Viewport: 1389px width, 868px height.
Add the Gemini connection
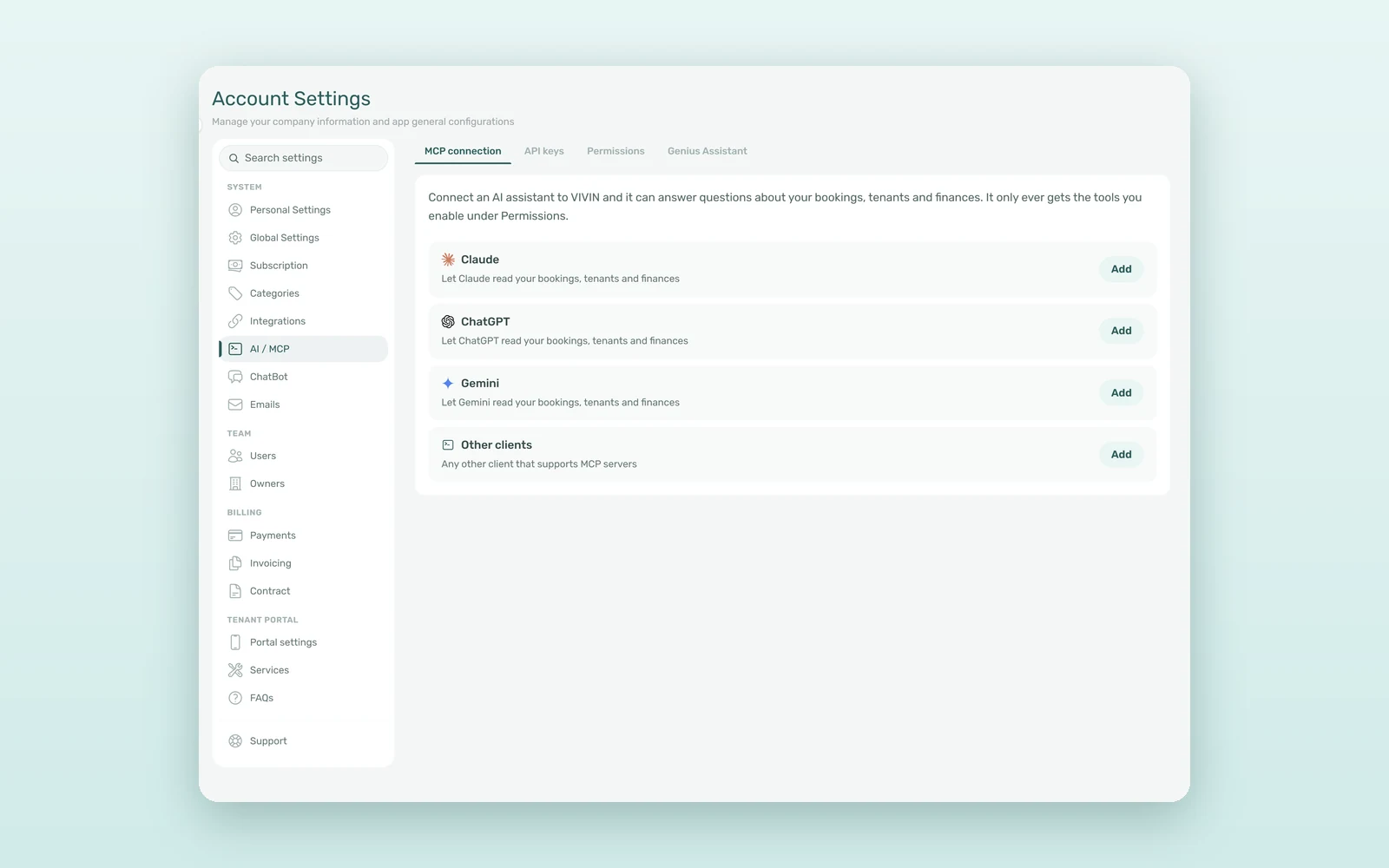1121,392
